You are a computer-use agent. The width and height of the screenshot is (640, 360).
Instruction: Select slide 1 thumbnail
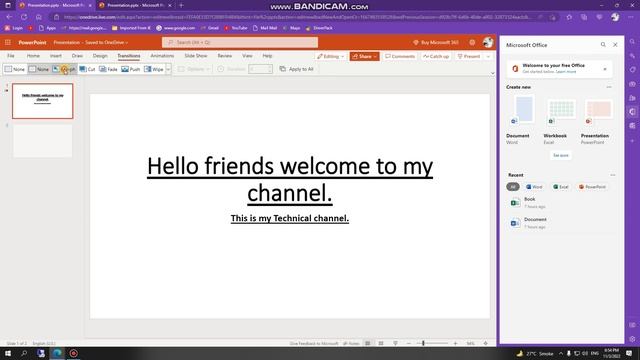tap(42, 101)
